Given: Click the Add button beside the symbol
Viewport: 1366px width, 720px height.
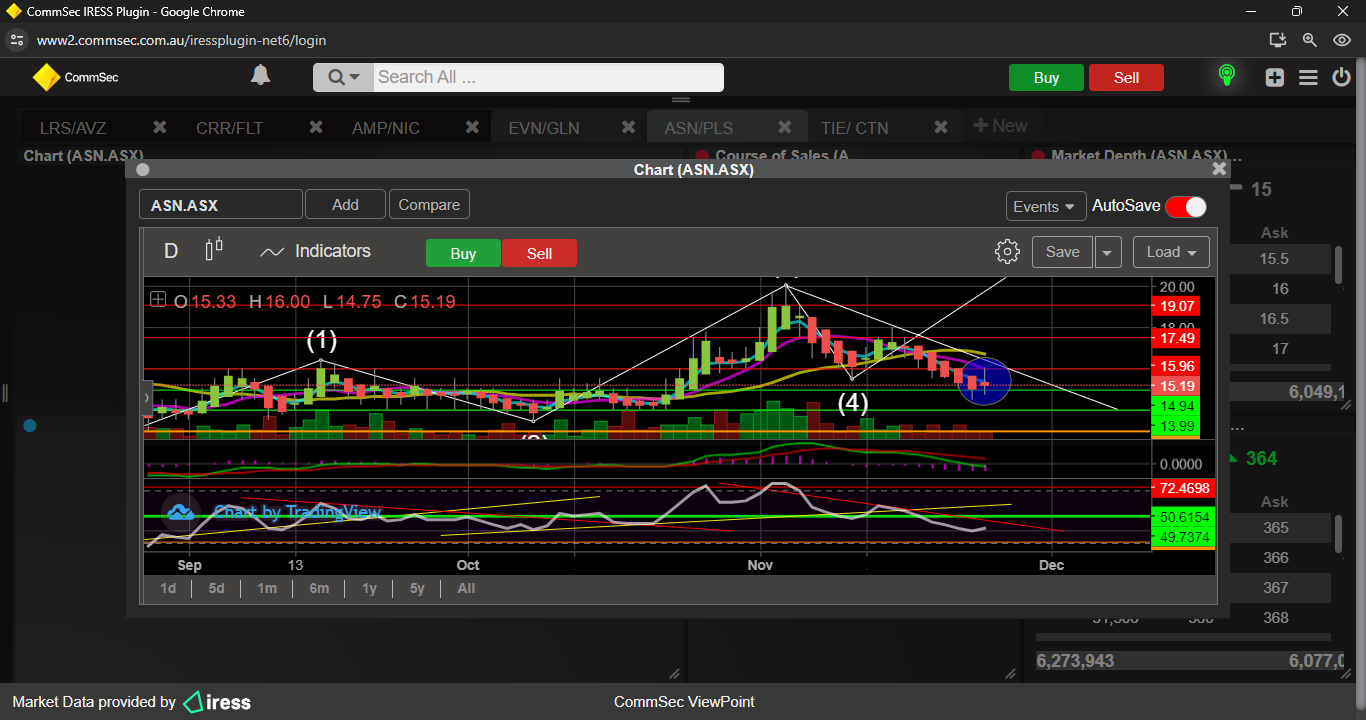Looking at the screenshot, I should (x=345, y=205).
